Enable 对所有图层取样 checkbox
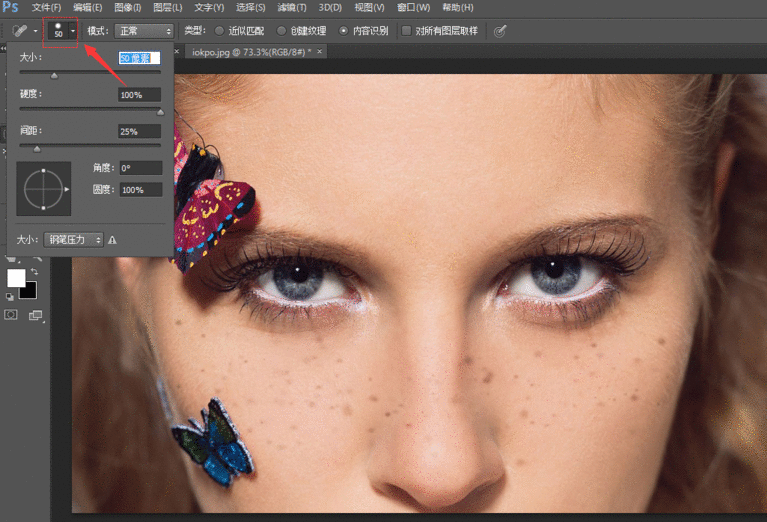Viewport: 767px width, 522px height. point(406,31)
